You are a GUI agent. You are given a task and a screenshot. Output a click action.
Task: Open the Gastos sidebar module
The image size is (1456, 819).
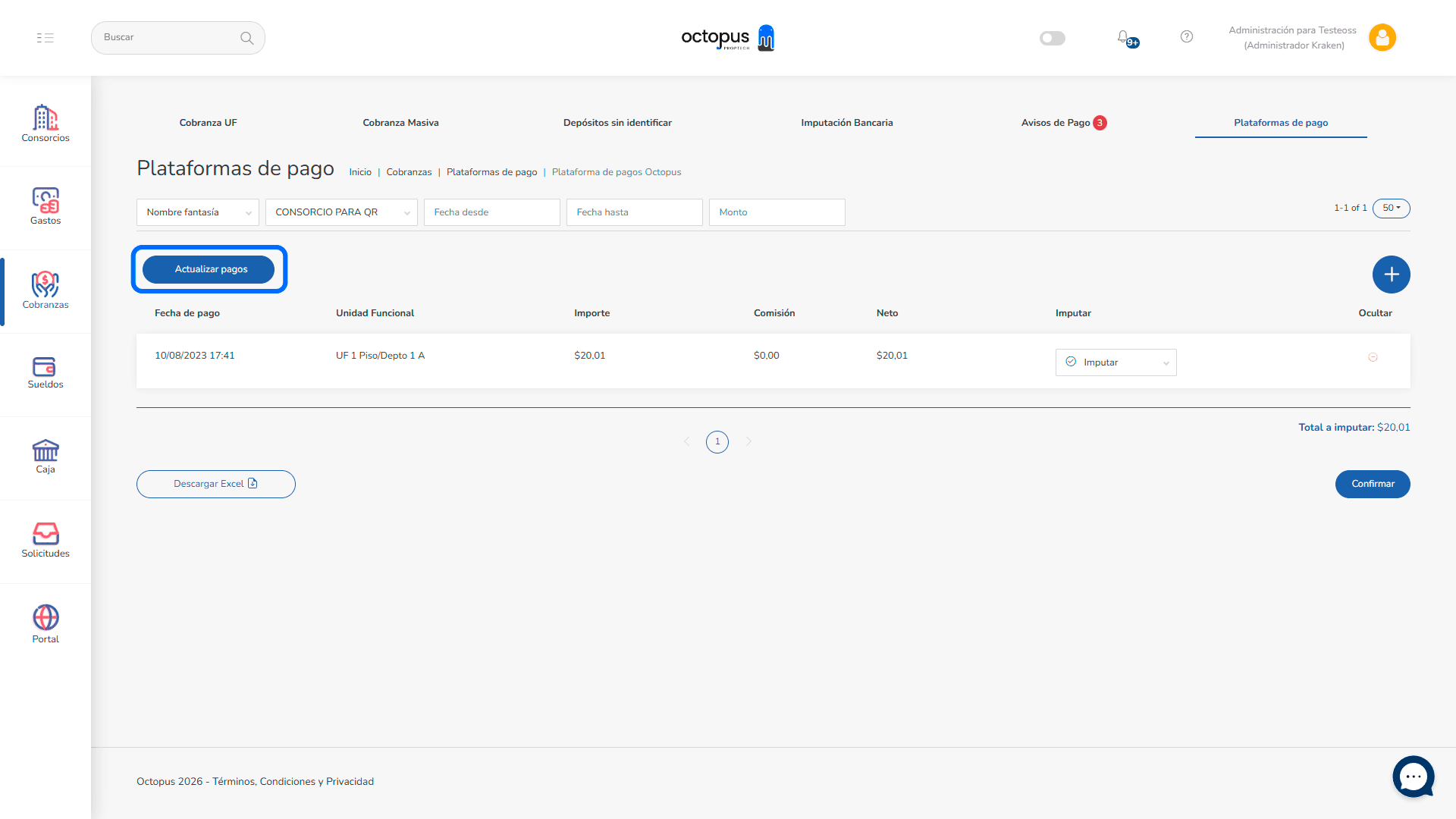[45, 206]
